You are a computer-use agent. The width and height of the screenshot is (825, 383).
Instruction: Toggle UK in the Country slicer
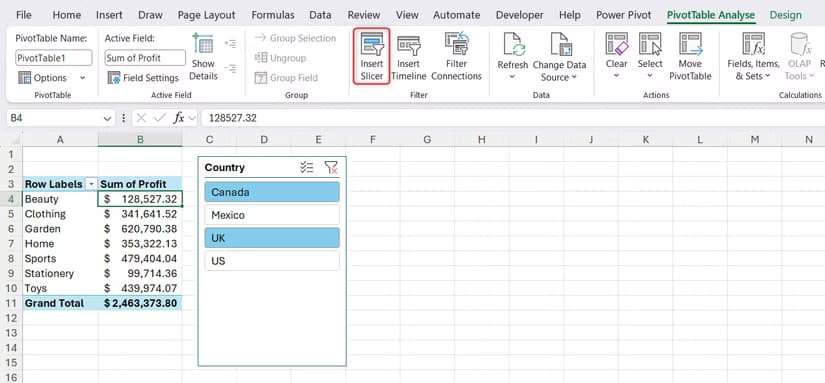271,238
